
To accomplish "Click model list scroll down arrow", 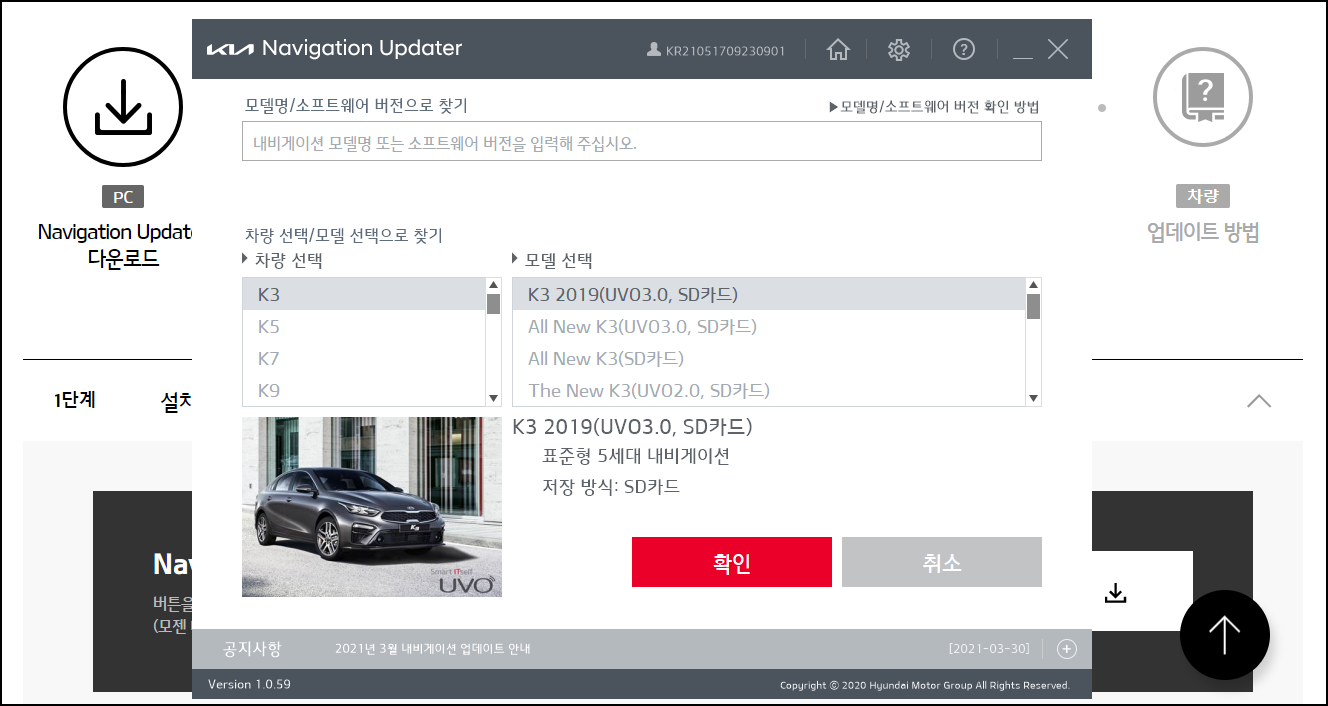I will tap(1033, 399).
